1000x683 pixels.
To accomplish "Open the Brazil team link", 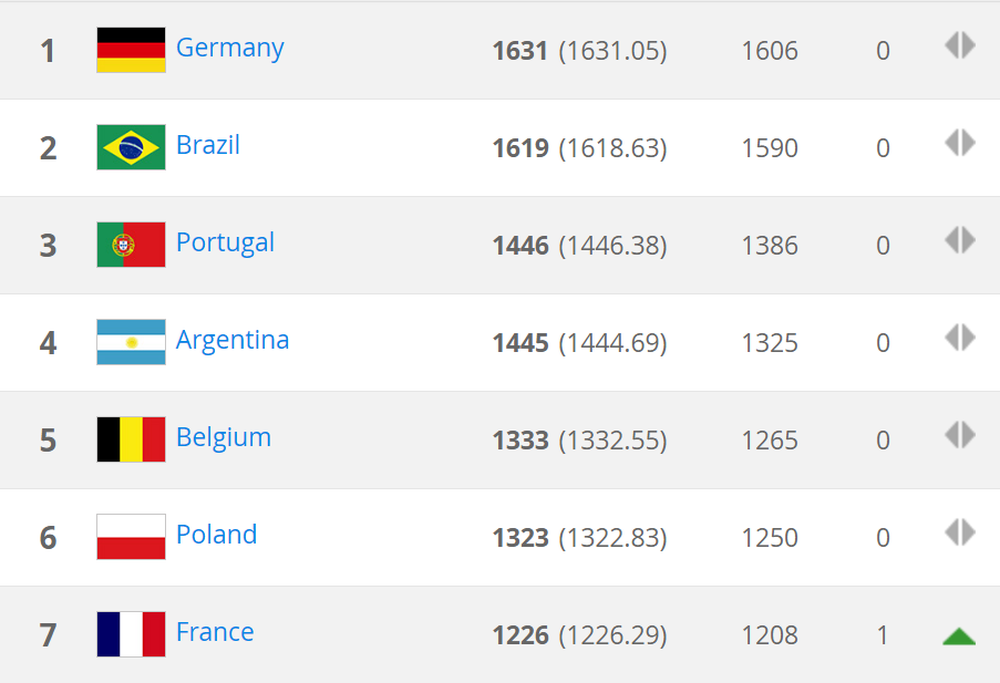I will point(208,145).
